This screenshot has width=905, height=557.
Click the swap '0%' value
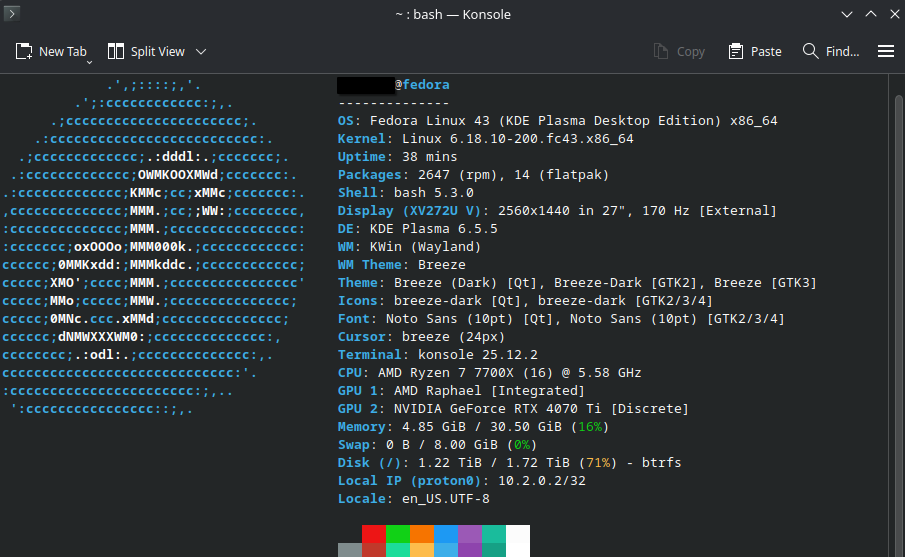(522, 444)
